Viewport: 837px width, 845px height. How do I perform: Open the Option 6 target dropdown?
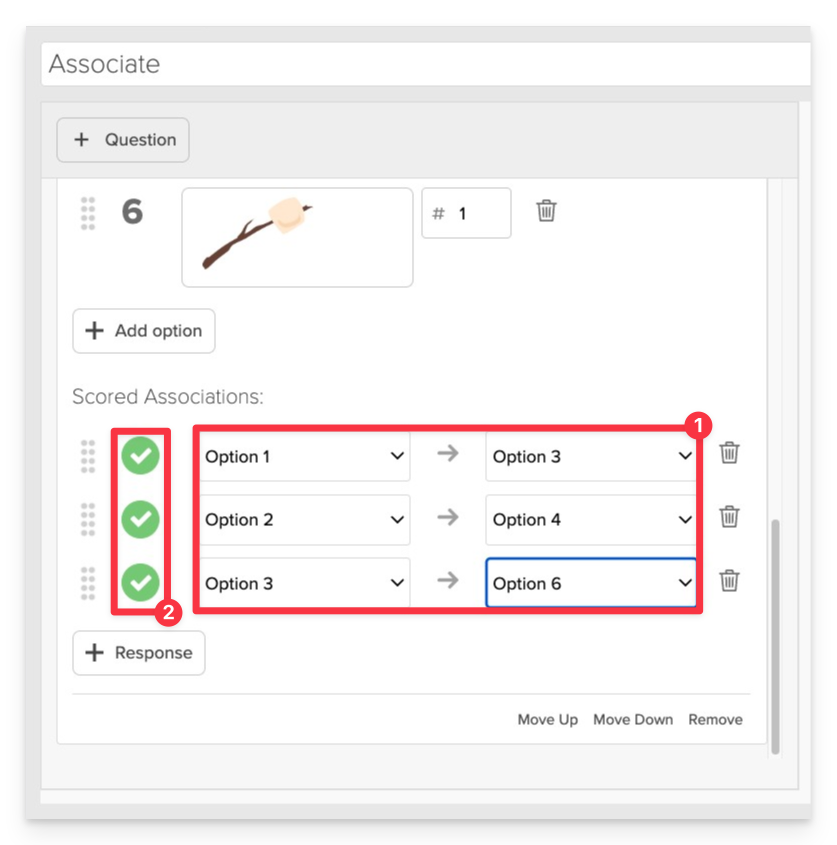click(591, 583)
